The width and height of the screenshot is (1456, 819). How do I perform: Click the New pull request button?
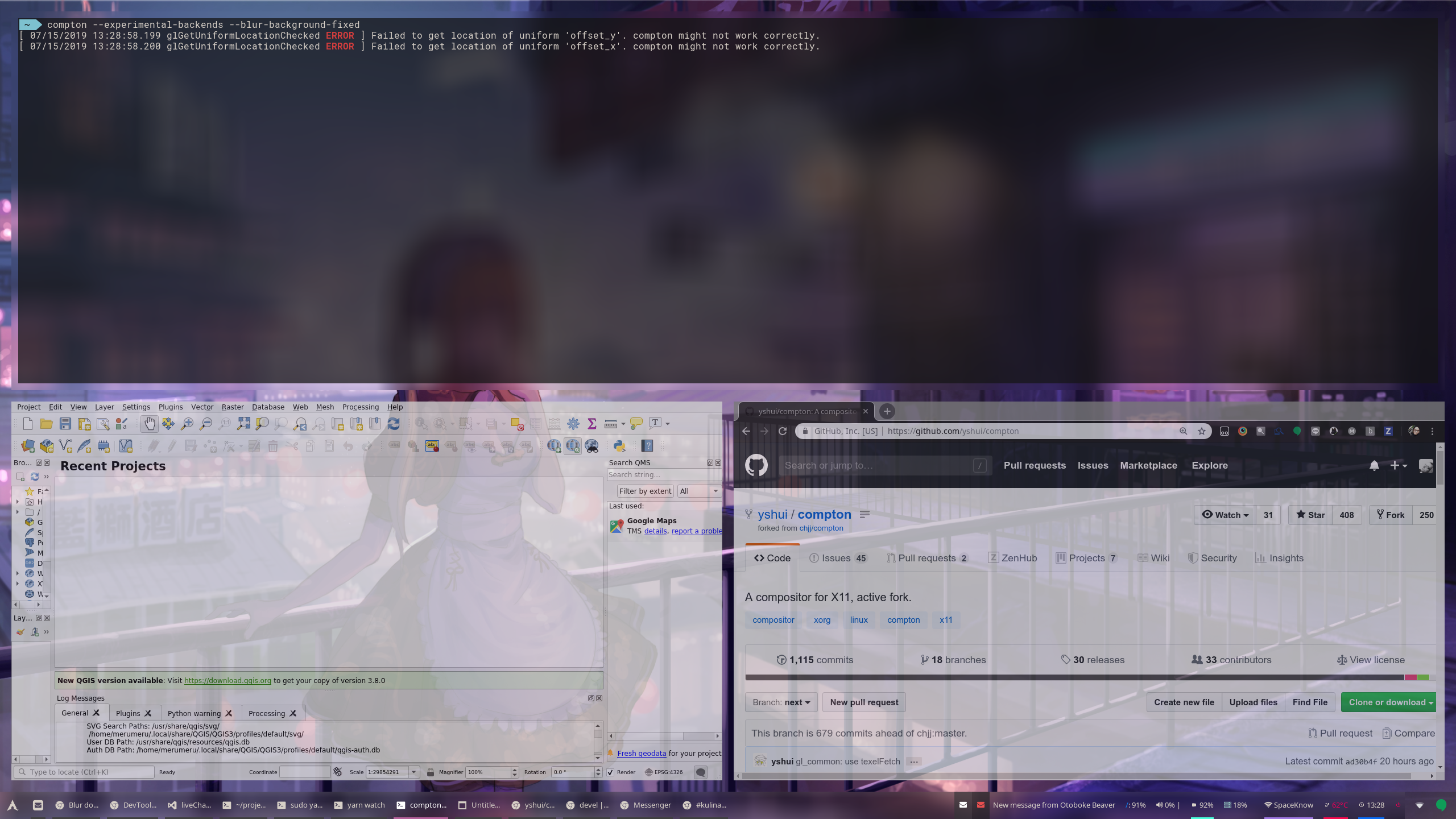tap(864, 702)
